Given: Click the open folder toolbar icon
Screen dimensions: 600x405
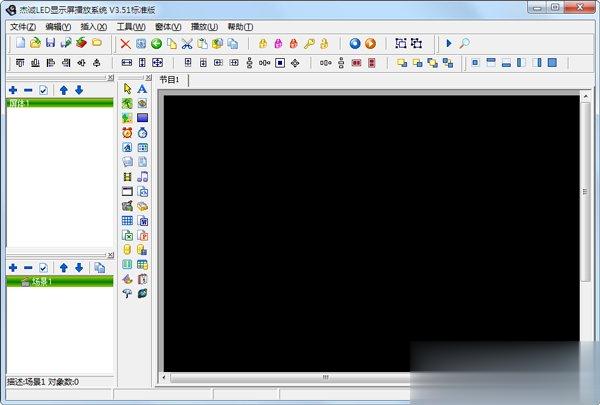Looking at the screenshot, I should click(35, 43).
